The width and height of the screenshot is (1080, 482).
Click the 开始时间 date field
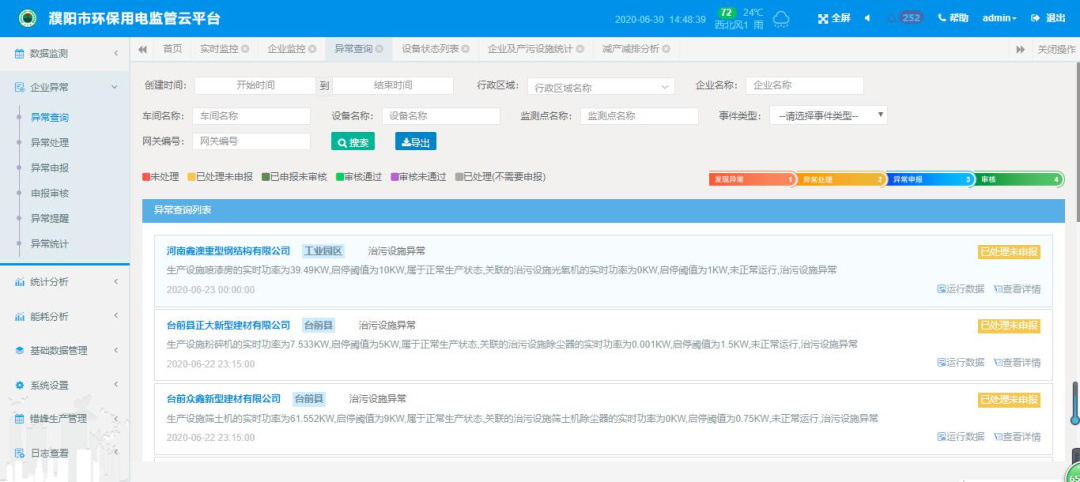pos(255,85)
